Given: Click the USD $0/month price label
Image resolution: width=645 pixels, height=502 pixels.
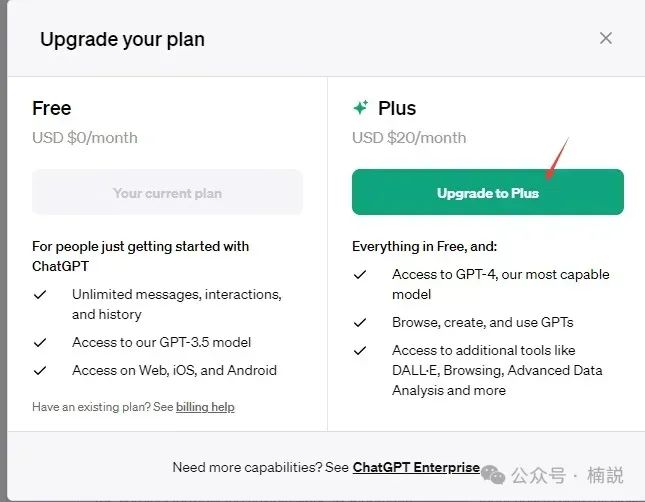Looking at the screenshot, I should tap(85, 137).
